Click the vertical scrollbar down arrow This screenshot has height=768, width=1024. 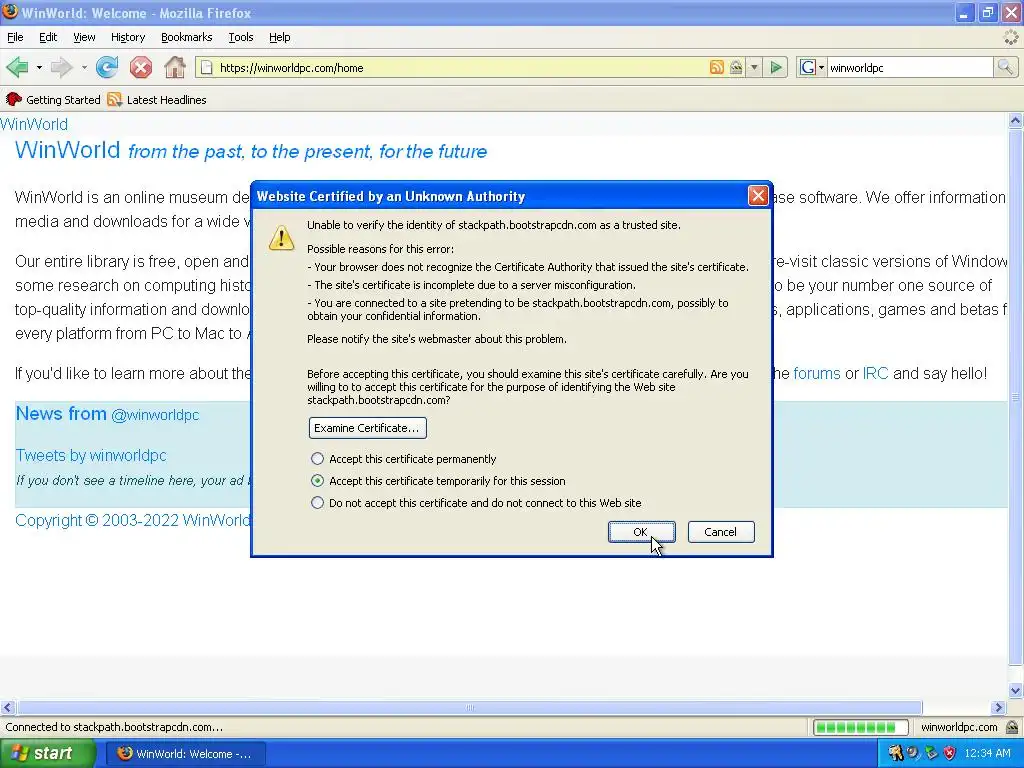[1016, 690]
